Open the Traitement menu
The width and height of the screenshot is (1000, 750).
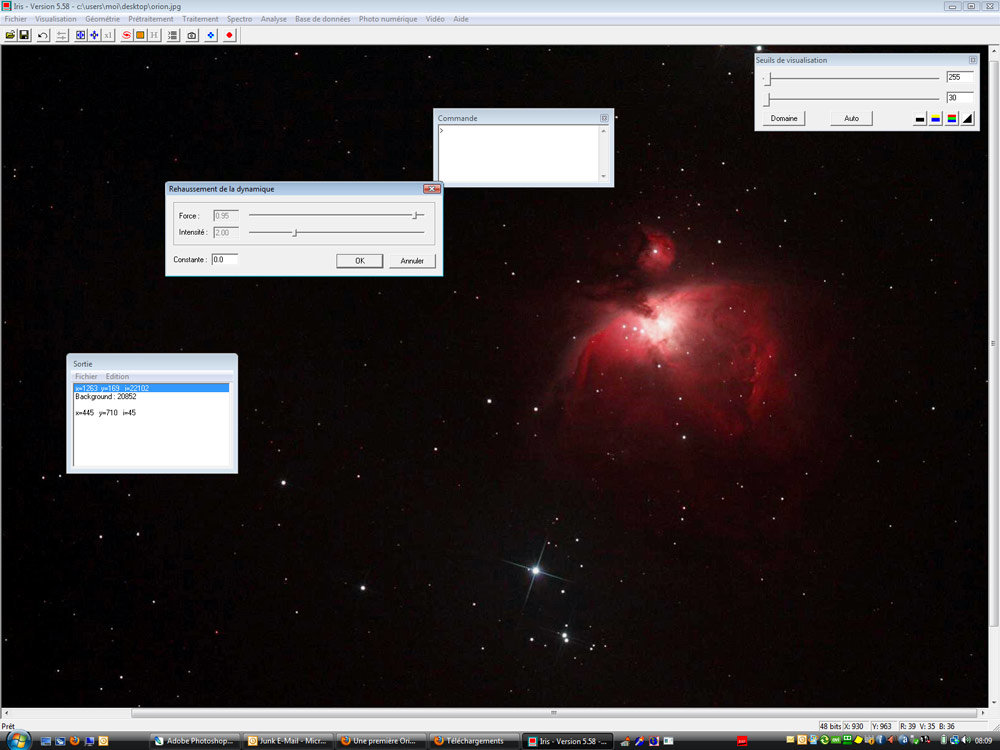pos(200,19)
